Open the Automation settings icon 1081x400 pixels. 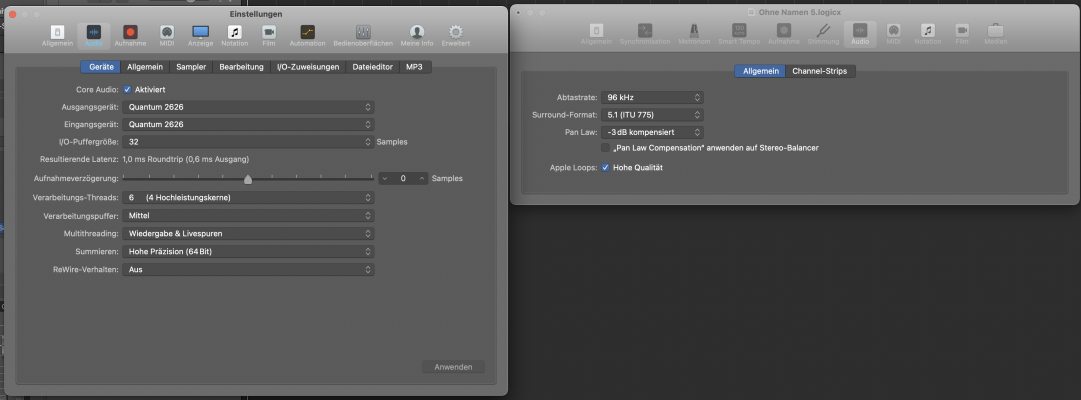(x=307, y=35)
